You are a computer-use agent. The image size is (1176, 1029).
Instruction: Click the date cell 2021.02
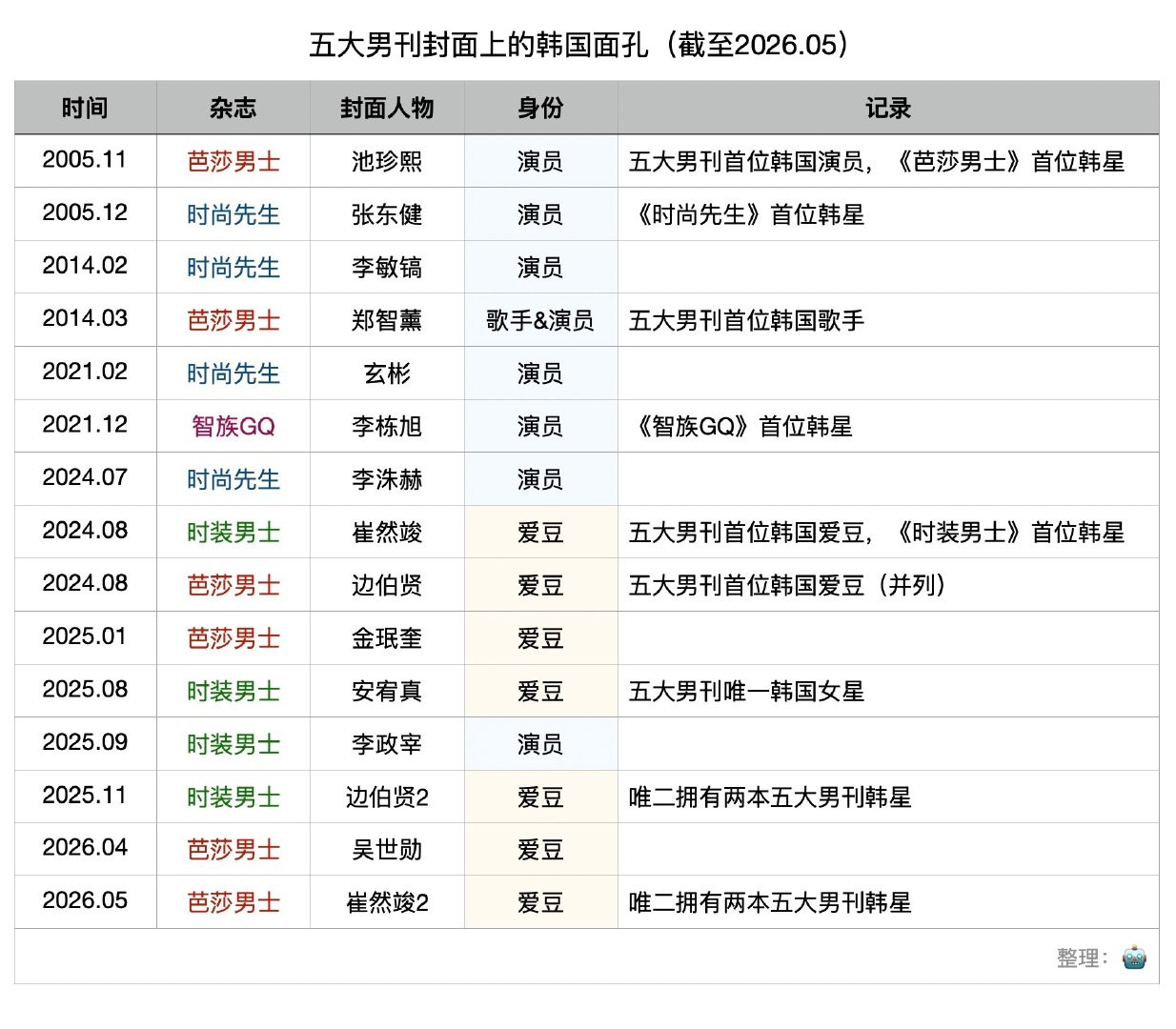click(x=85, y=372)
